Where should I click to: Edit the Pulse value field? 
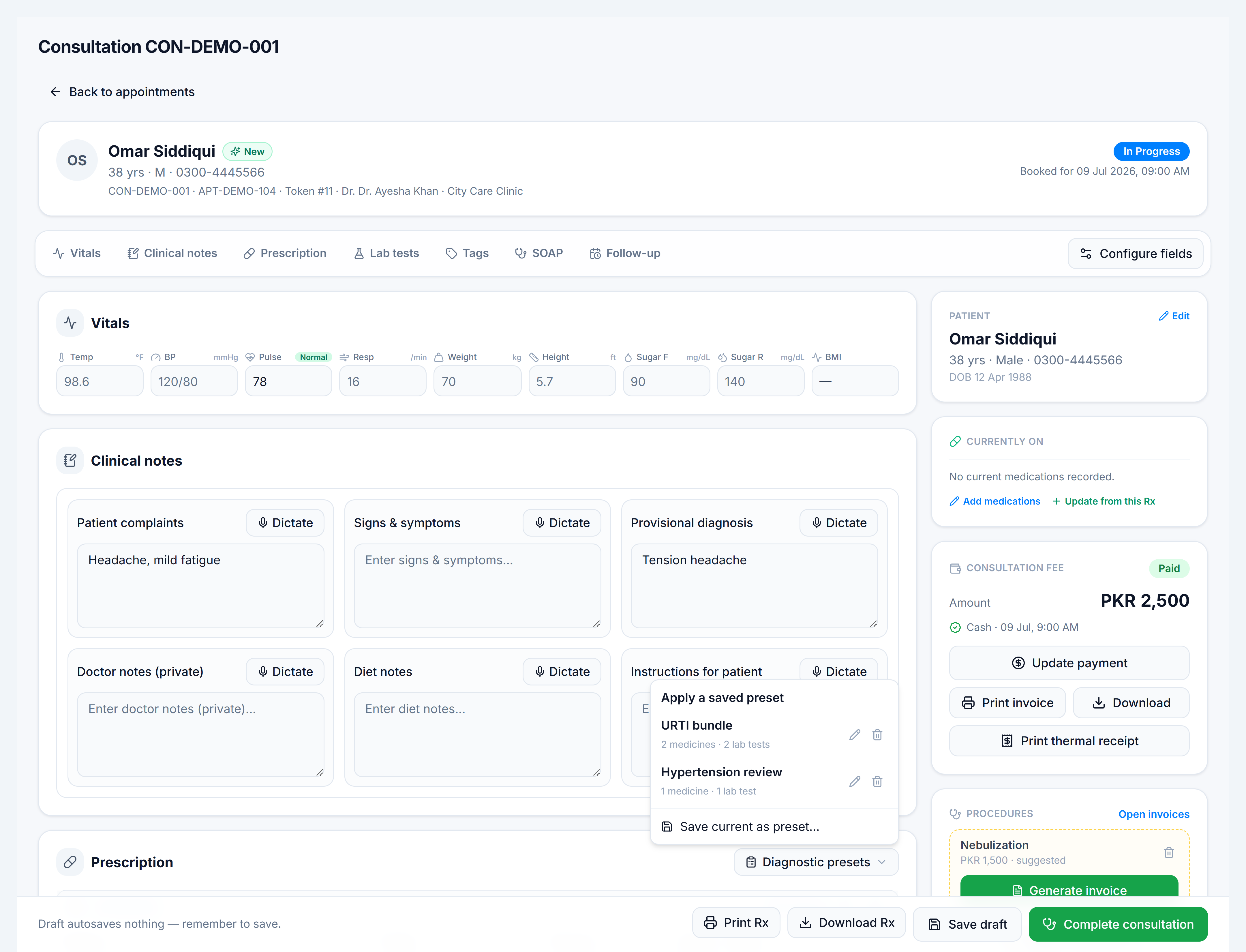(288, 381)
